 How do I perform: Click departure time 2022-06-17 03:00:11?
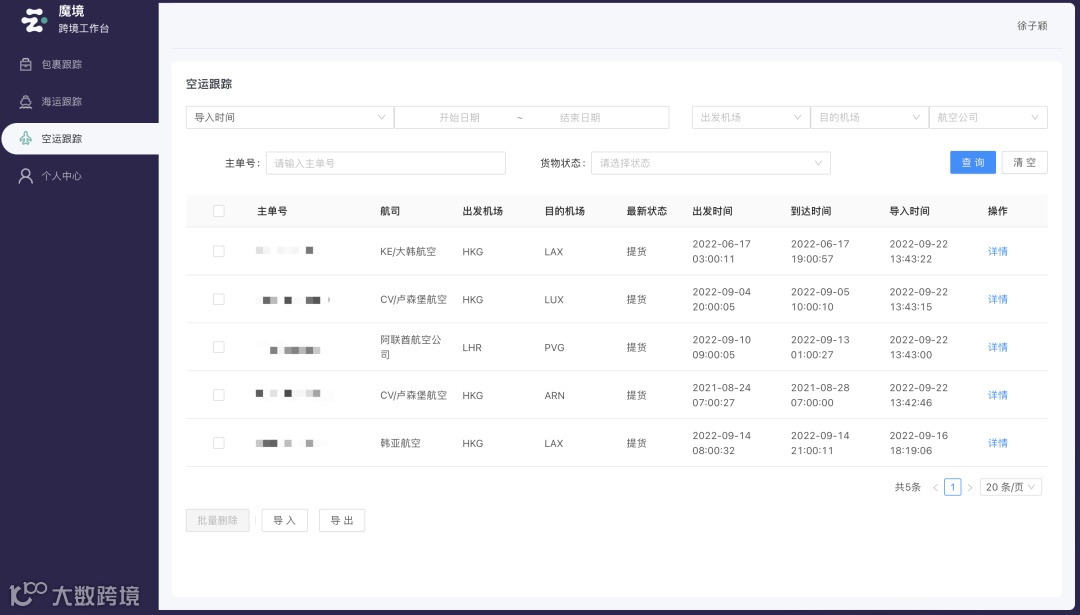click(721, 251)
